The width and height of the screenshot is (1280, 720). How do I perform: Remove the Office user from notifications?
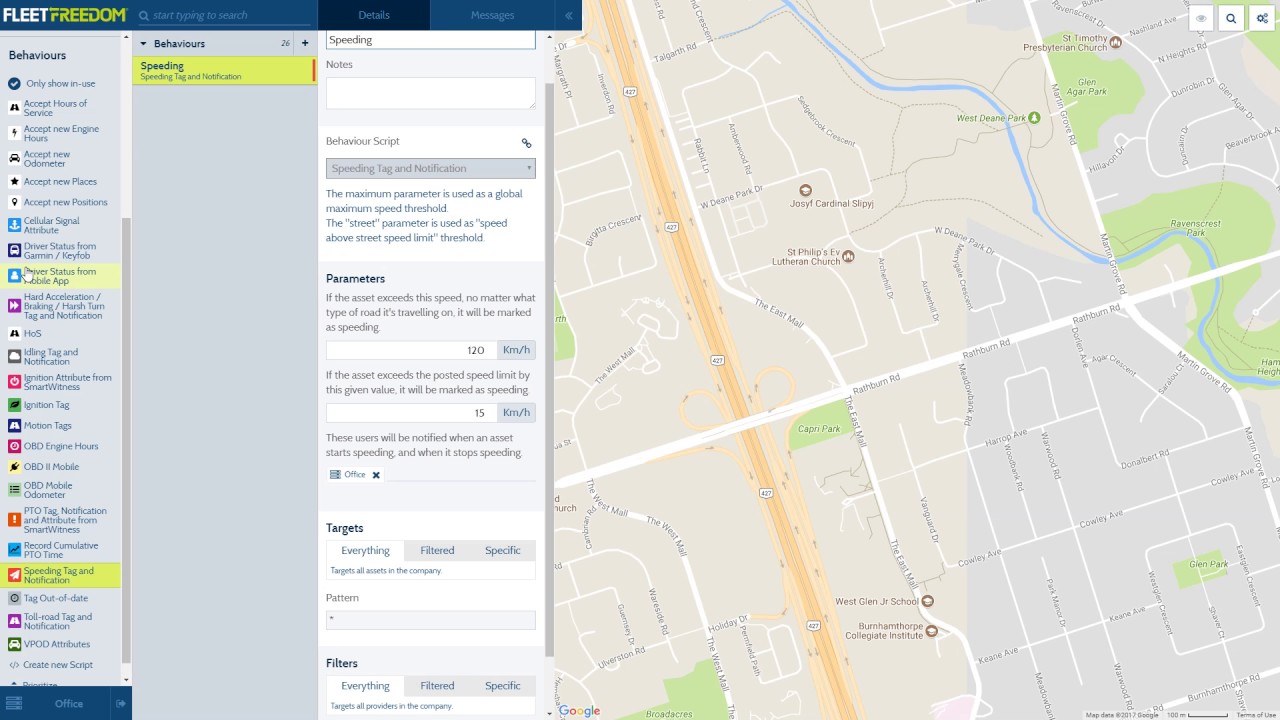(x=376, y=475)
